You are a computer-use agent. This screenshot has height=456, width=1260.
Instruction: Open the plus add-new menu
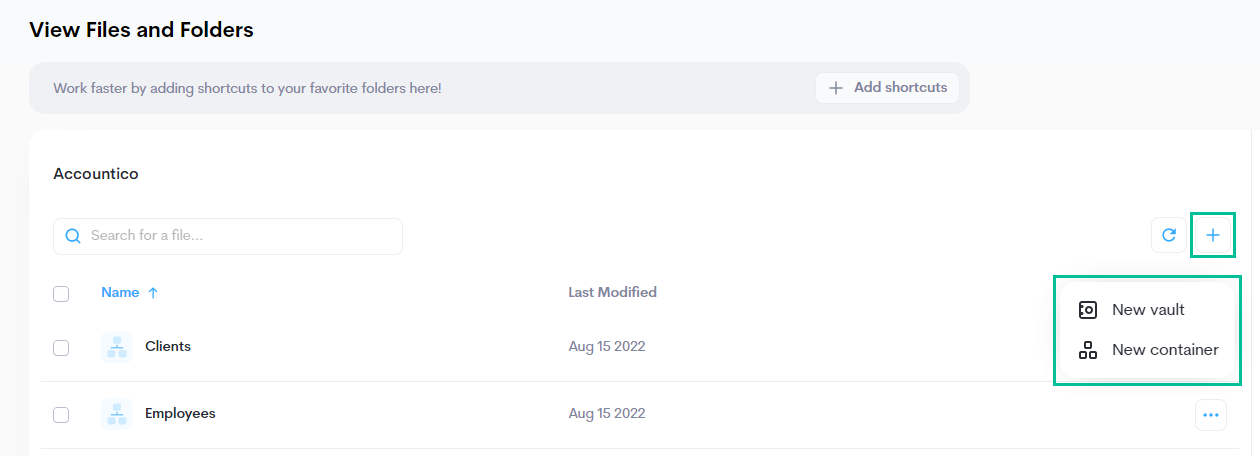1213,236
